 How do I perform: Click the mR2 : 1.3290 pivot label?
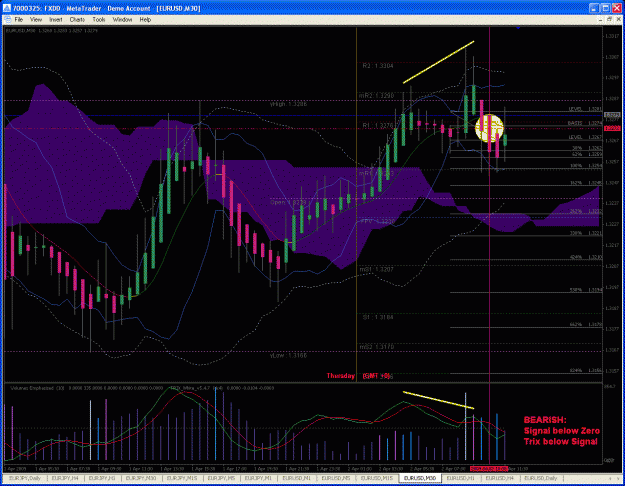pos(376,96)
